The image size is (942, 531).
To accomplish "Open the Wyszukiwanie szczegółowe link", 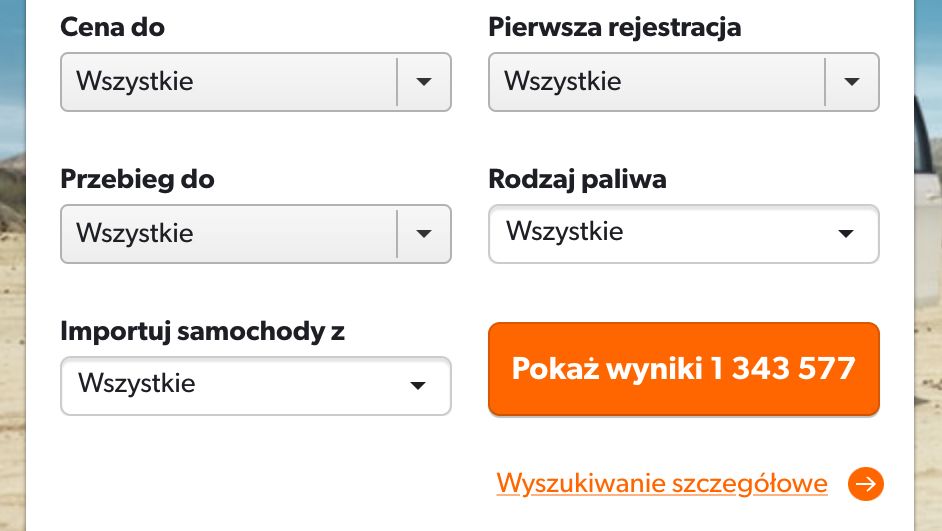I will [662, 484].
